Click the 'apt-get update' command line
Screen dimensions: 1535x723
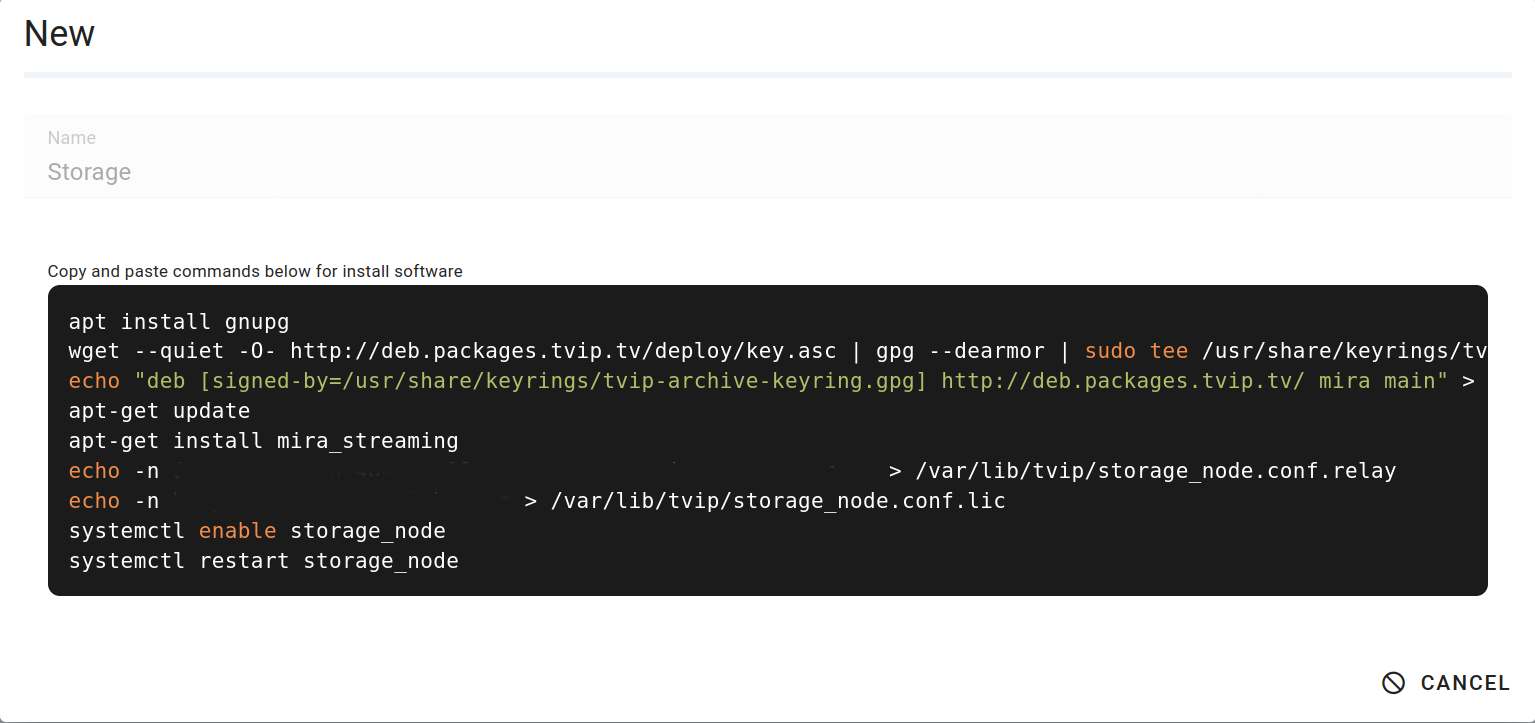159,411
